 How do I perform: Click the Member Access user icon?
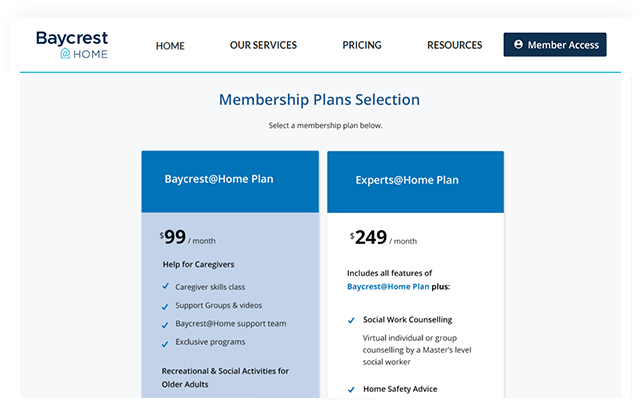(x=518, y=45)
